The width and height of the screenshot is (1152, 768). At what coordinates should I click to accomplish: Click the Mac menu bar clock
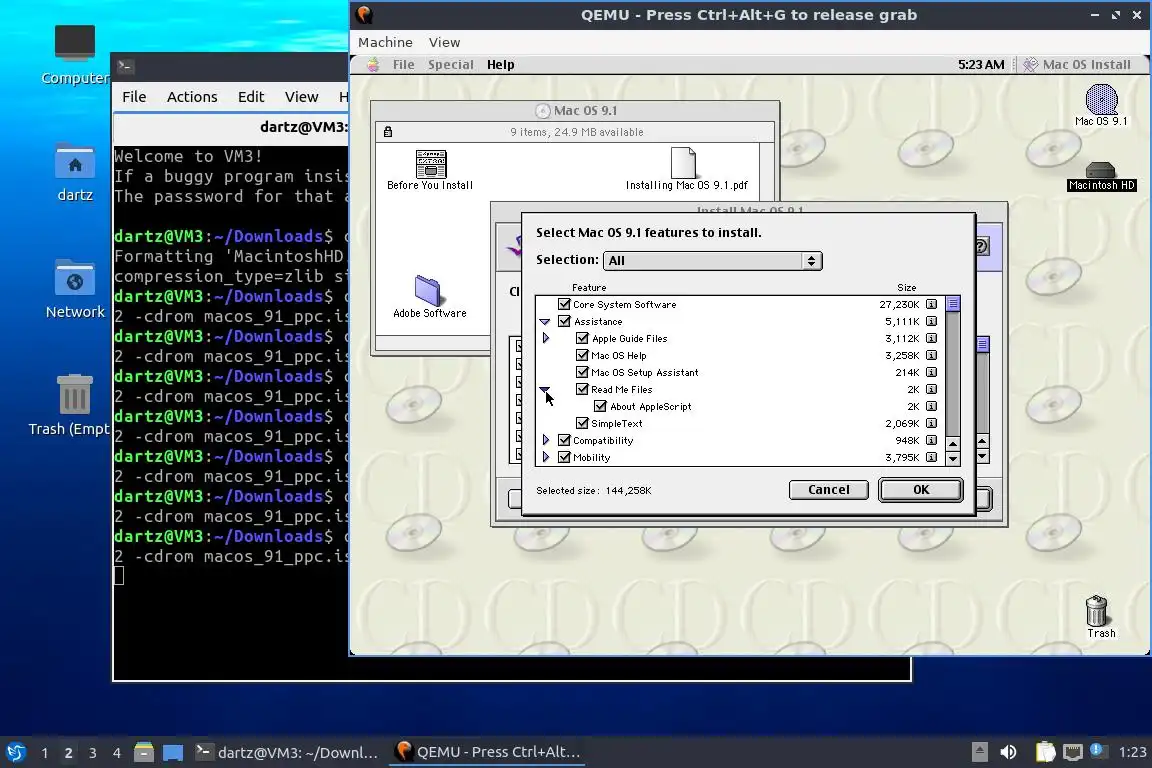(x=981, y=65)
